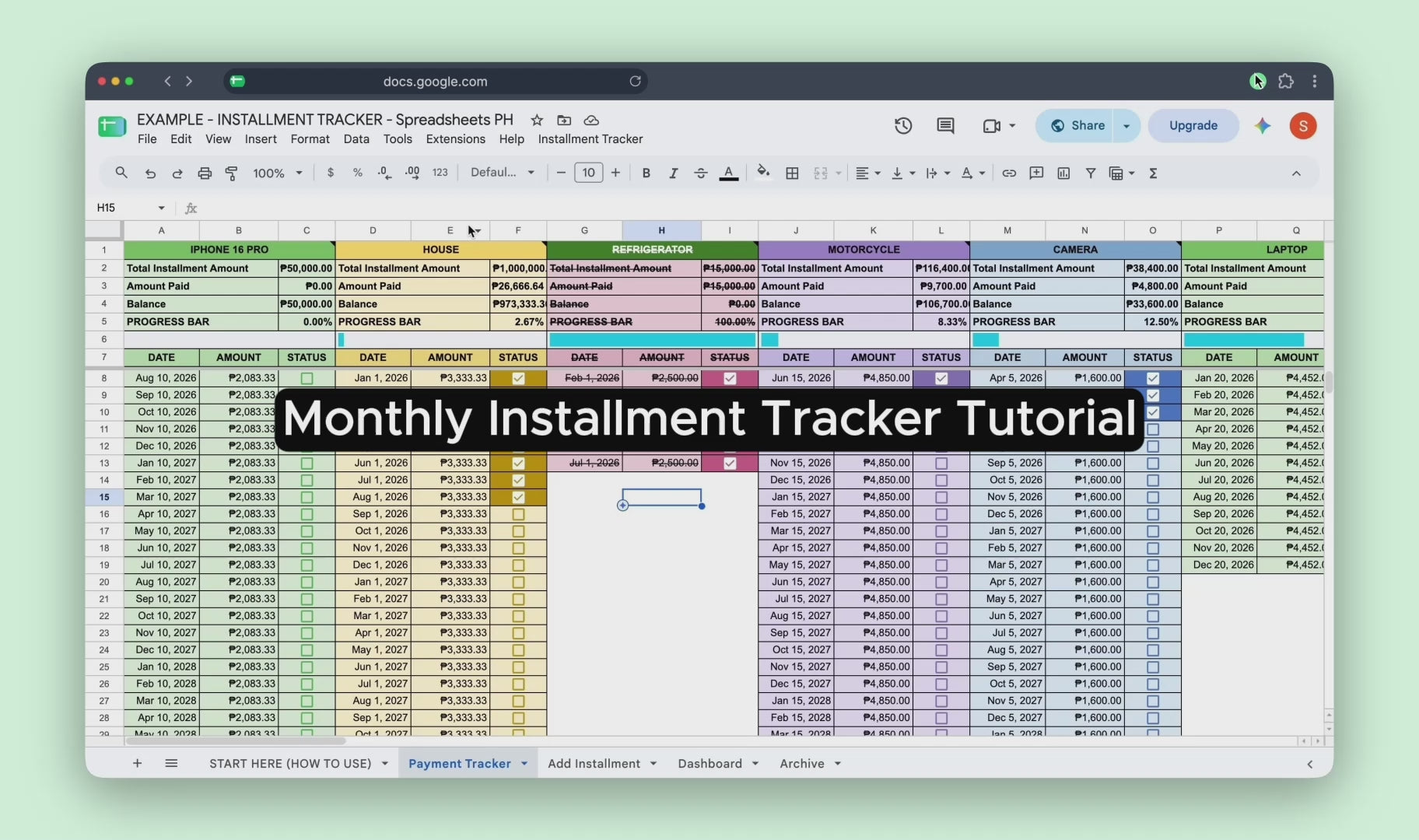This screenshot has width=1419, height=840.
Task: Move document to a folder
Action: pyautogui.click(x=564, y=120)
